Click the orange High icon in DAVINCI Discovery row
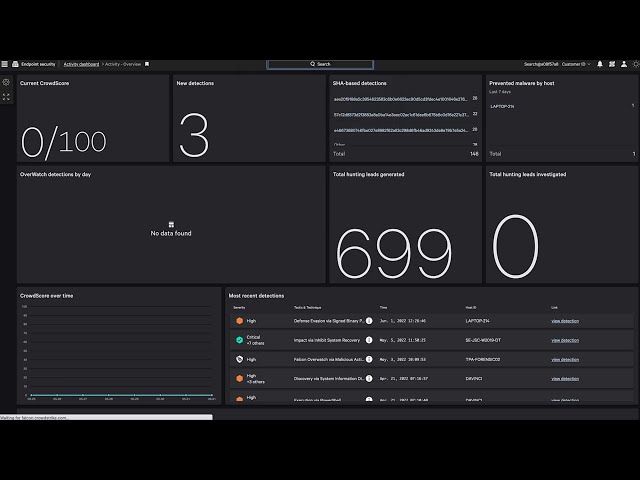This screenshot has width=640, height=480. pos(240,378)
